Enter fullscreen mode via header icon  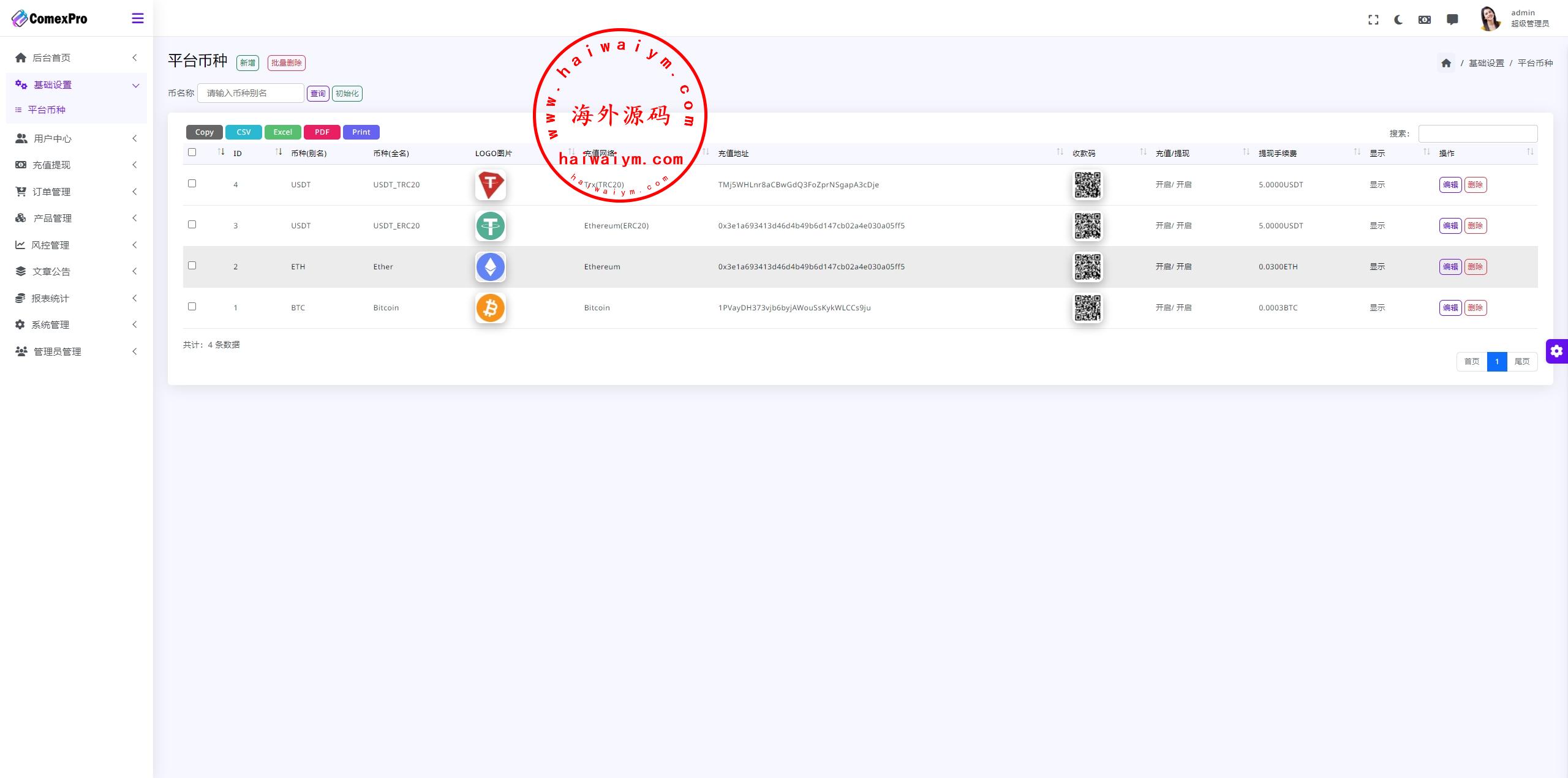(x=1373, y=20)
